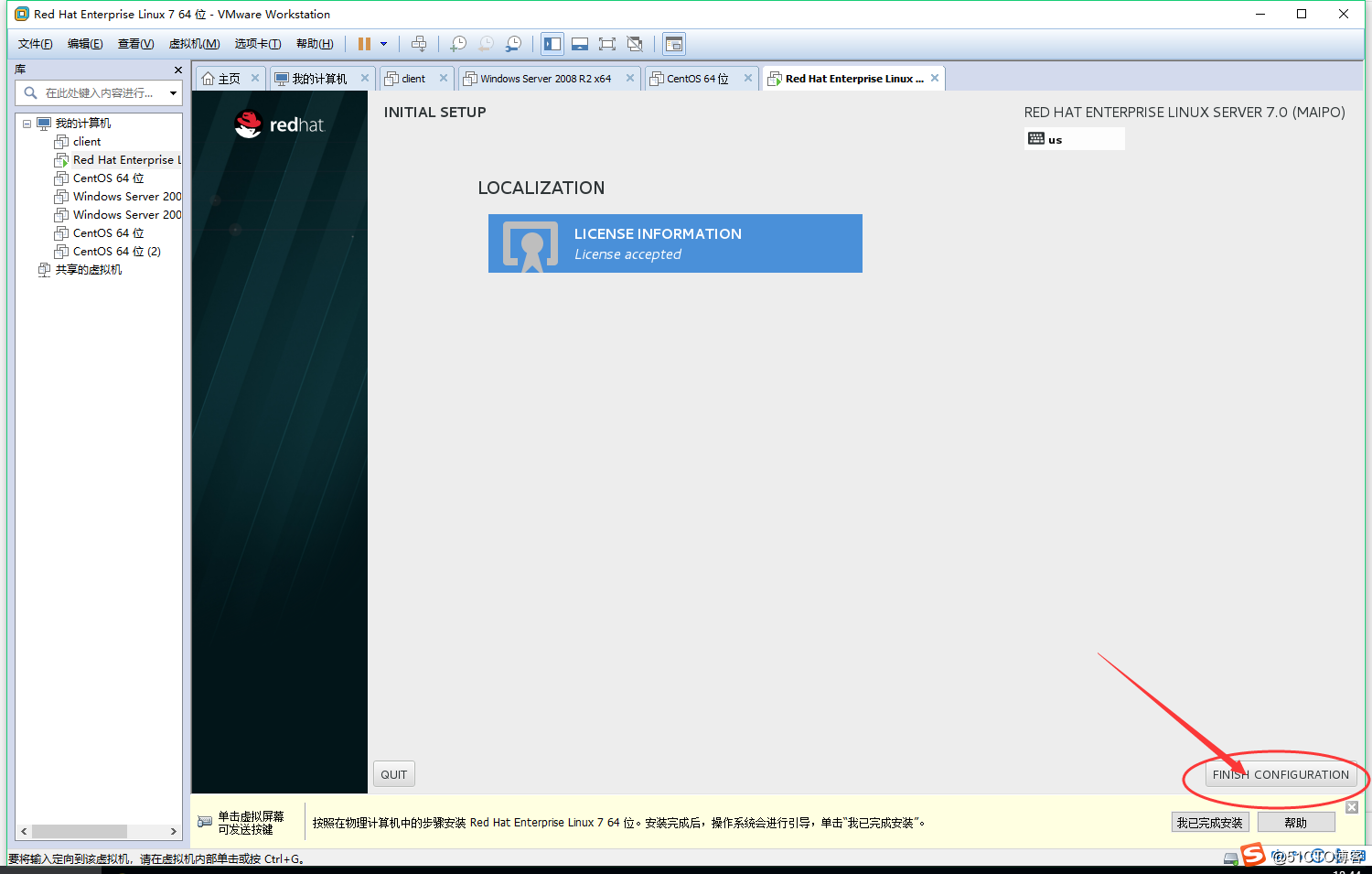This screenshot has width=1372, height=874.
Task: Open the 虚拟机(M) menu
Action: point(194,44)
